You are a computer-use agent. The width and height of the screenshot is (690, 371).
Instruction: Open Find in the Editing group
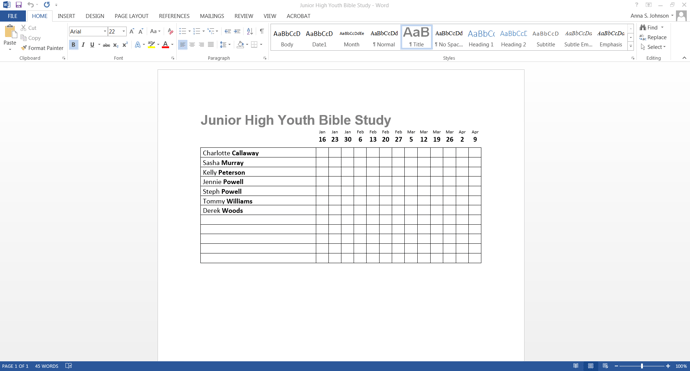tap(649, 27)
